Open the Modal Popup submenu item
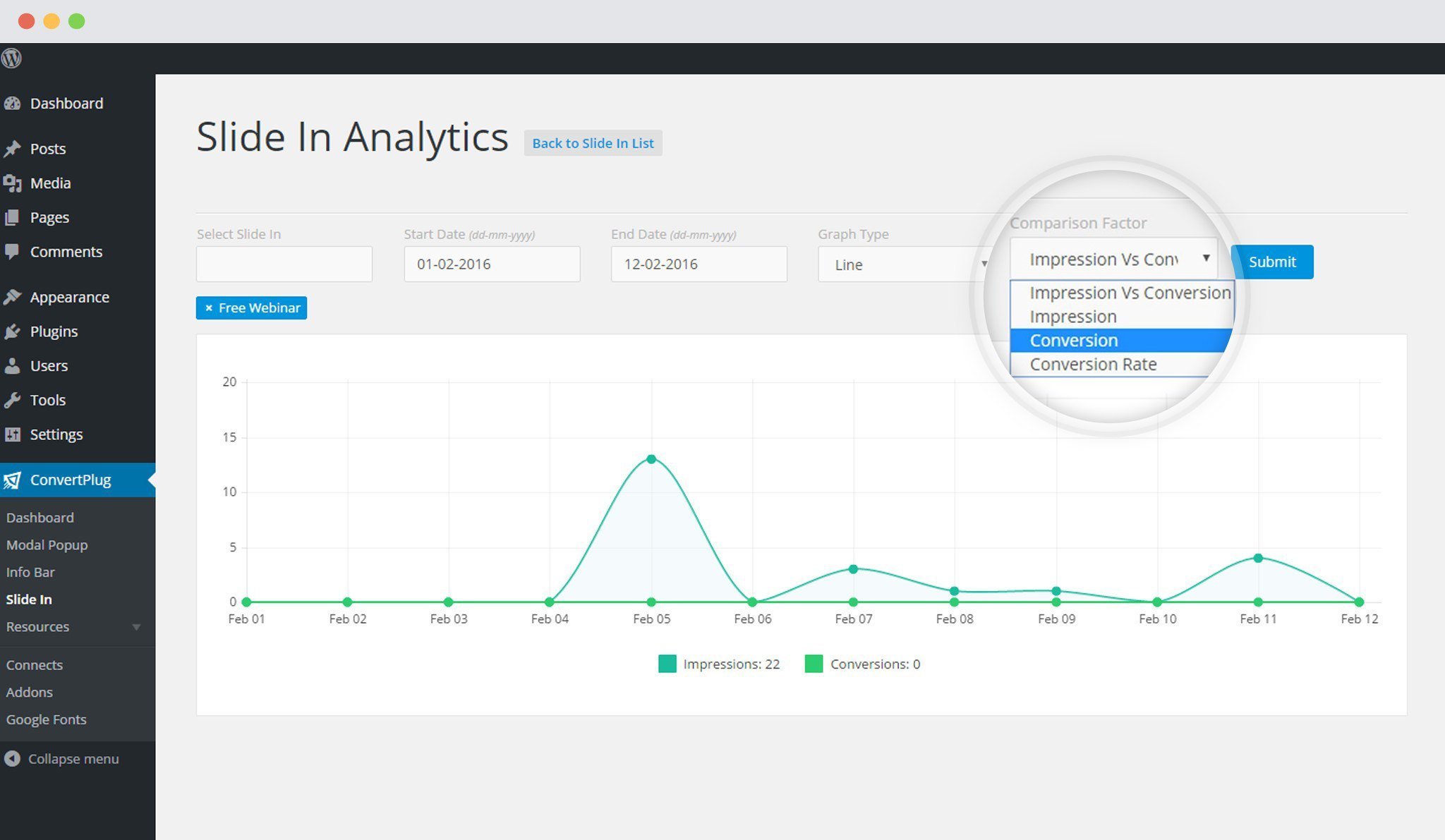The image size is (1445, 840). tap(47, 545)
